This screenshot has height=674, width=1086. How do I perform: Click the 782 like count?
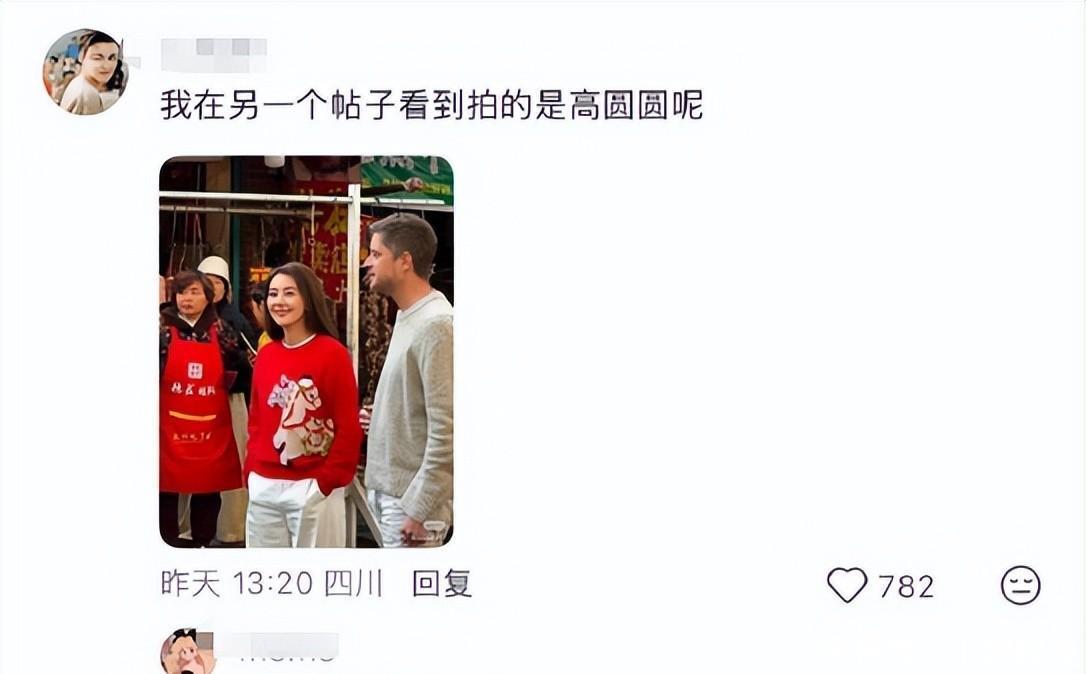[x=907, y=587]
